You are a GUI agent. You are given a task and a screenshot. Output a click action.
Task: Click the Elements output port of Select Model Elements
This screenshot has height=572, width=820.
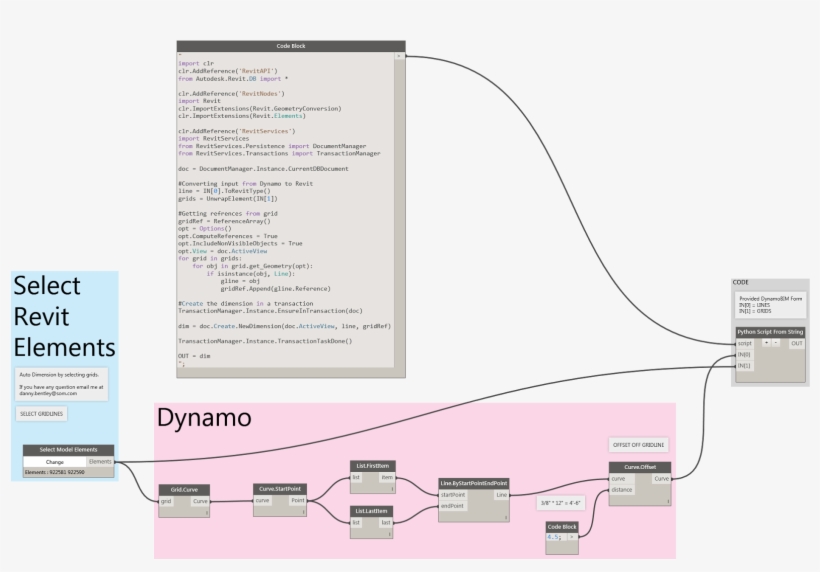[100, 462]
